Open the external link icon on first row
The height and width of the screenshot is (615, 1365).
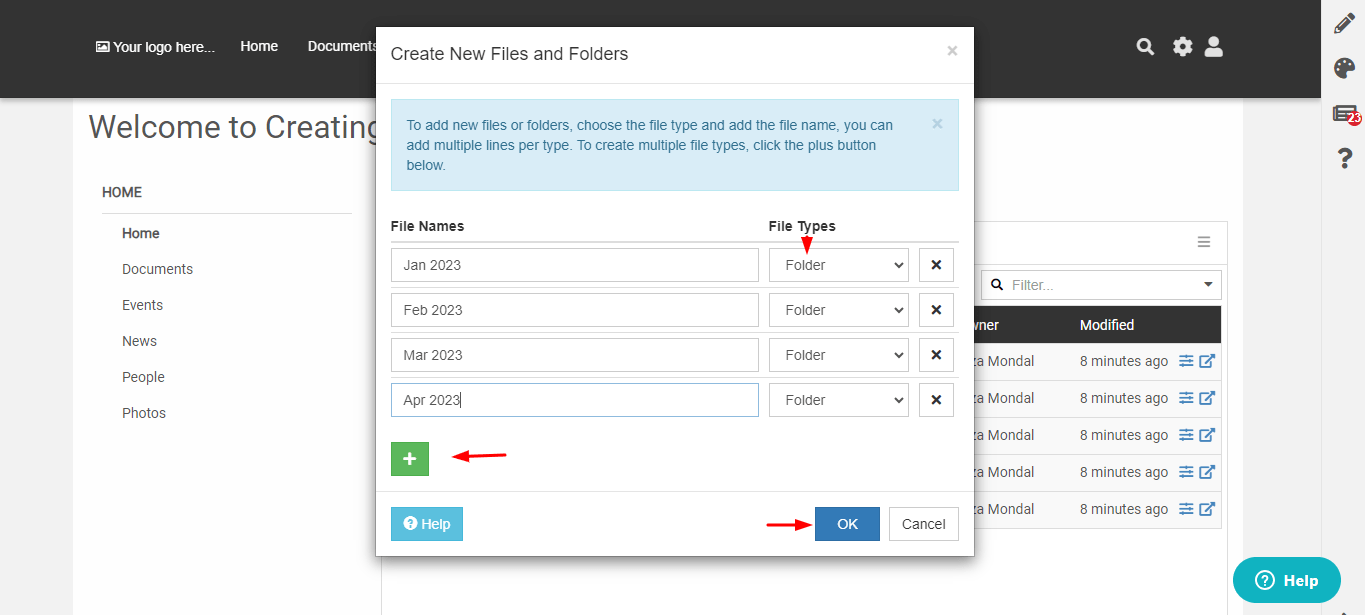1206,360
